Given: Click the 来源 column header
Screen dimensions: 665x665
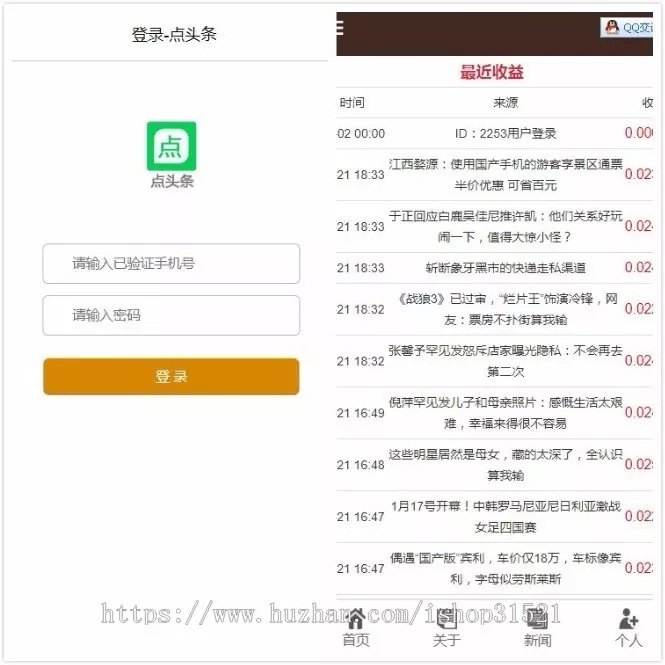Looking at the screenshot, I should pyautogui.click(x=506, y=103).
